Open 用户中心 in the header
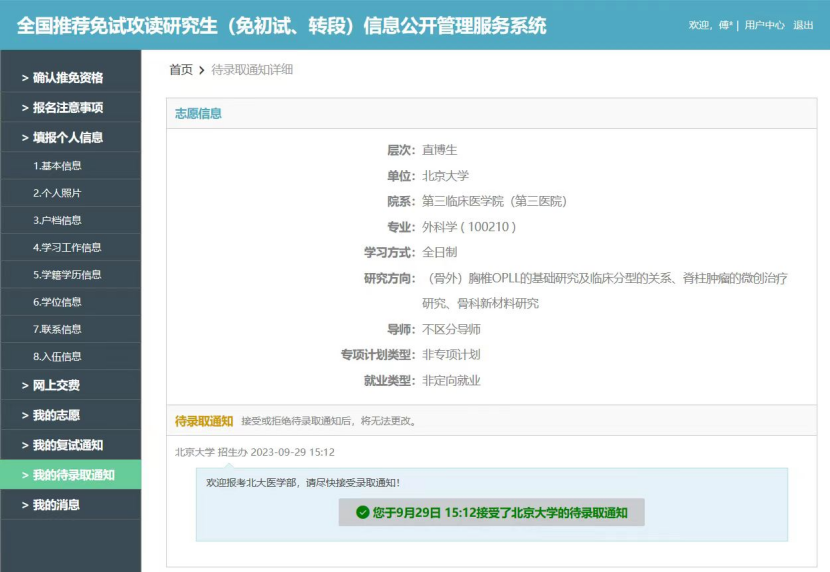Viewport: 830px width, 572px height. pyautogui.click(x=764, y=25)
